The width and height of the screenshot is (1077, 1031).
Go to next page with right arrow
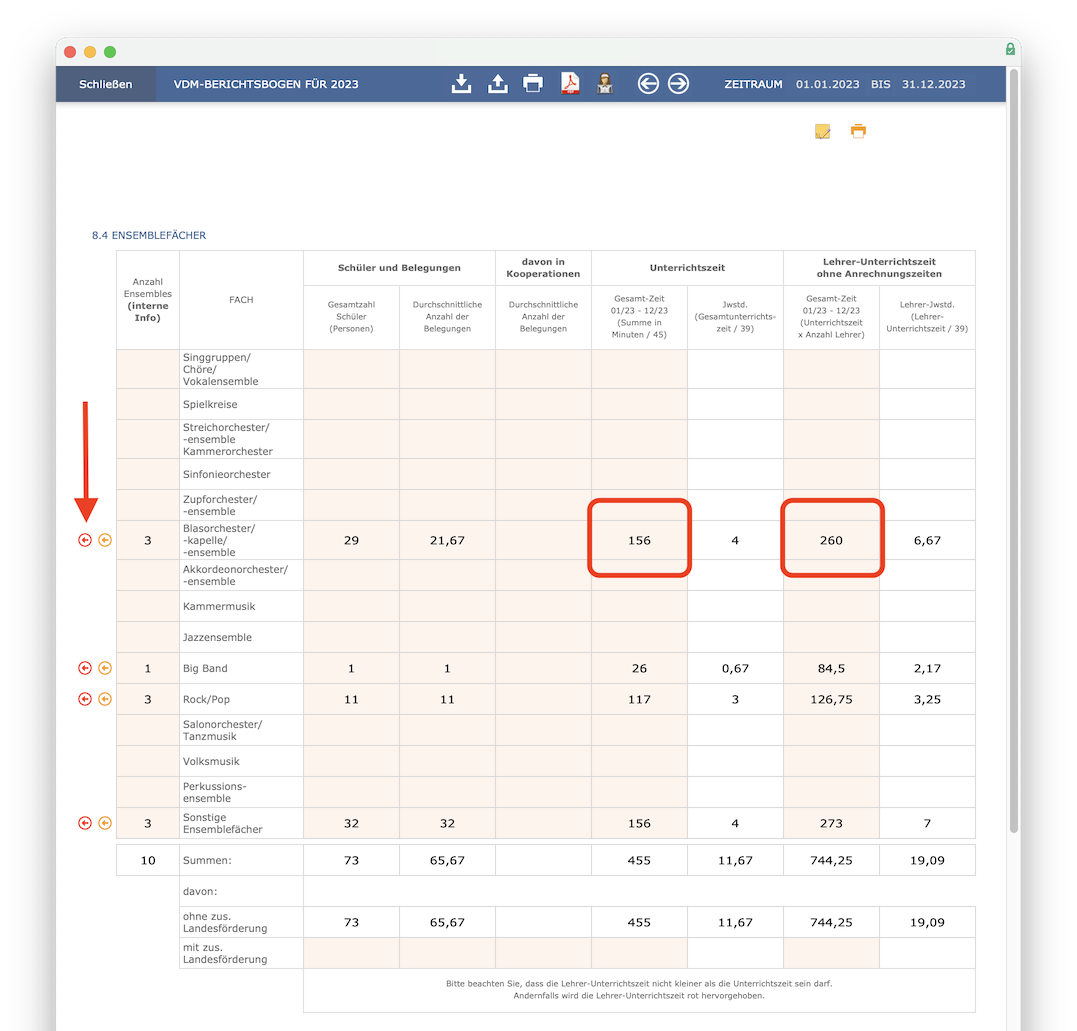(679, 84)
